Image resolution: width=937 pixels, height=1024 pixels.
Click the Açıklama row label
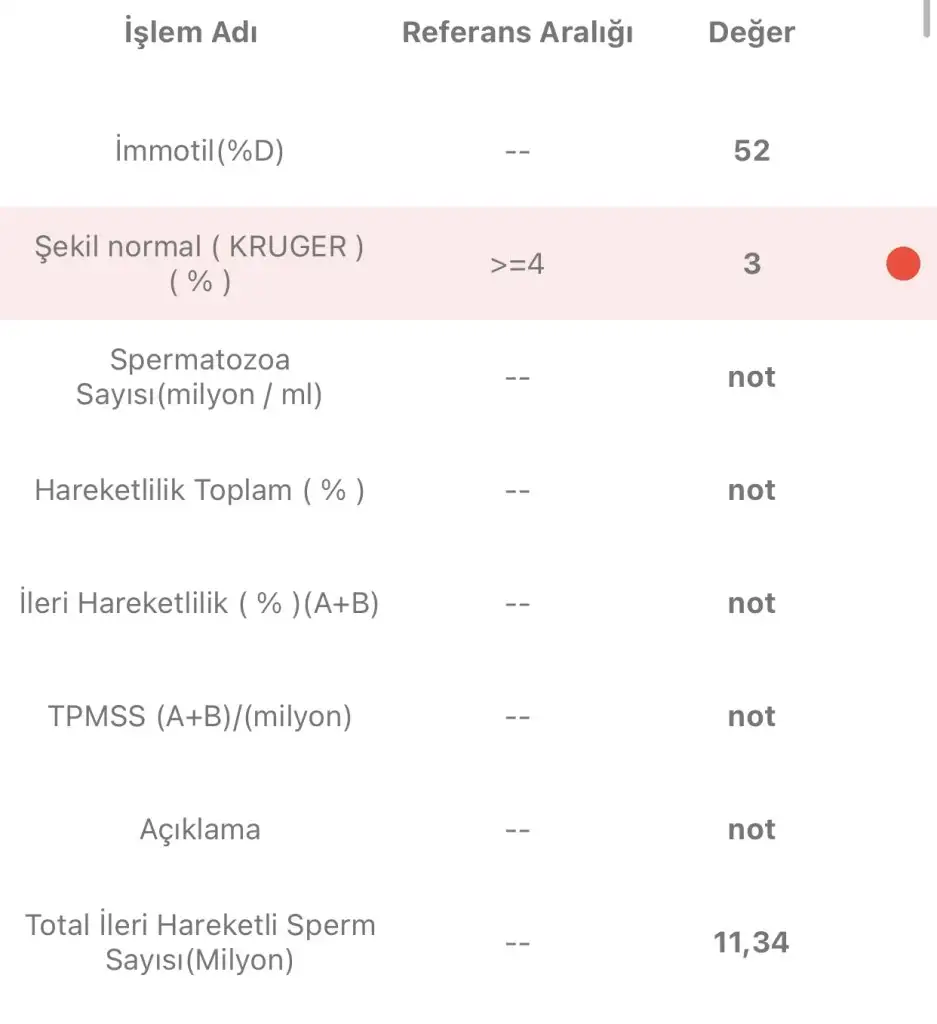pyautogui.click(x=200, y=829)
